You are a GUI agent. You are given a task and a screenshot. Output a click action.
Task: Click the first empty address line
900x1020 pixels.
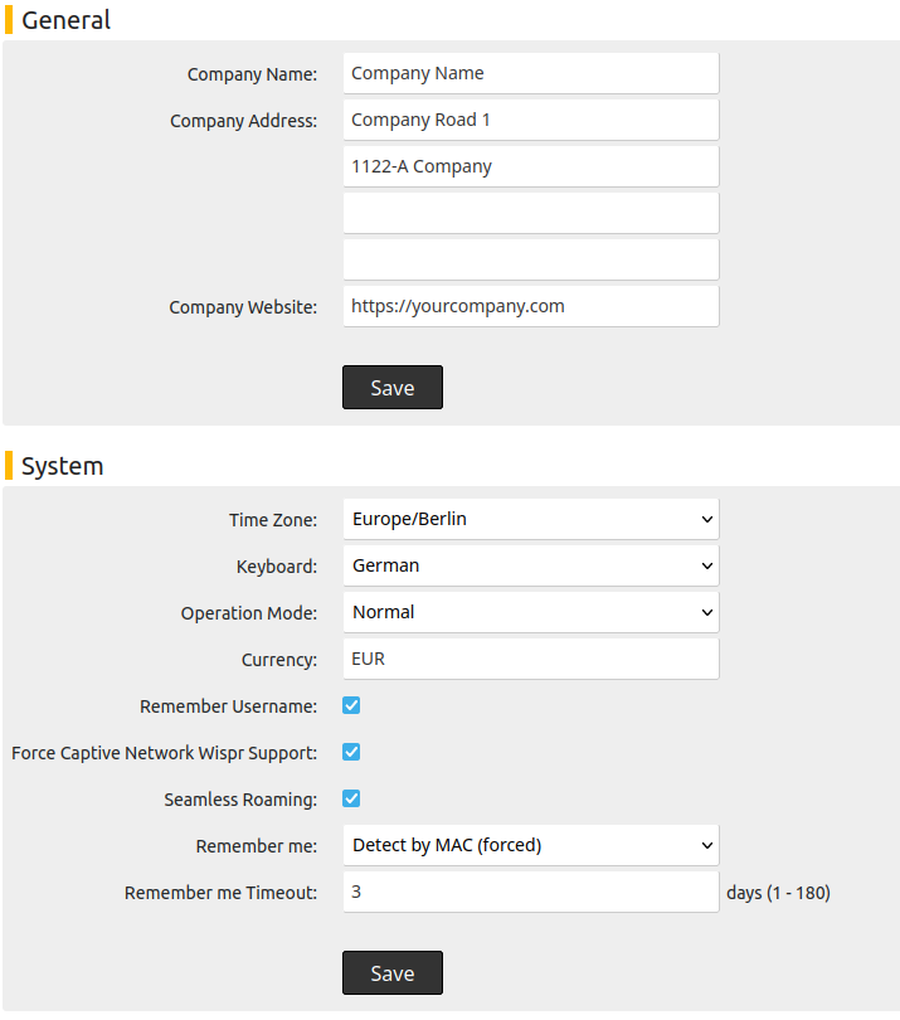(x=530, y=212)
